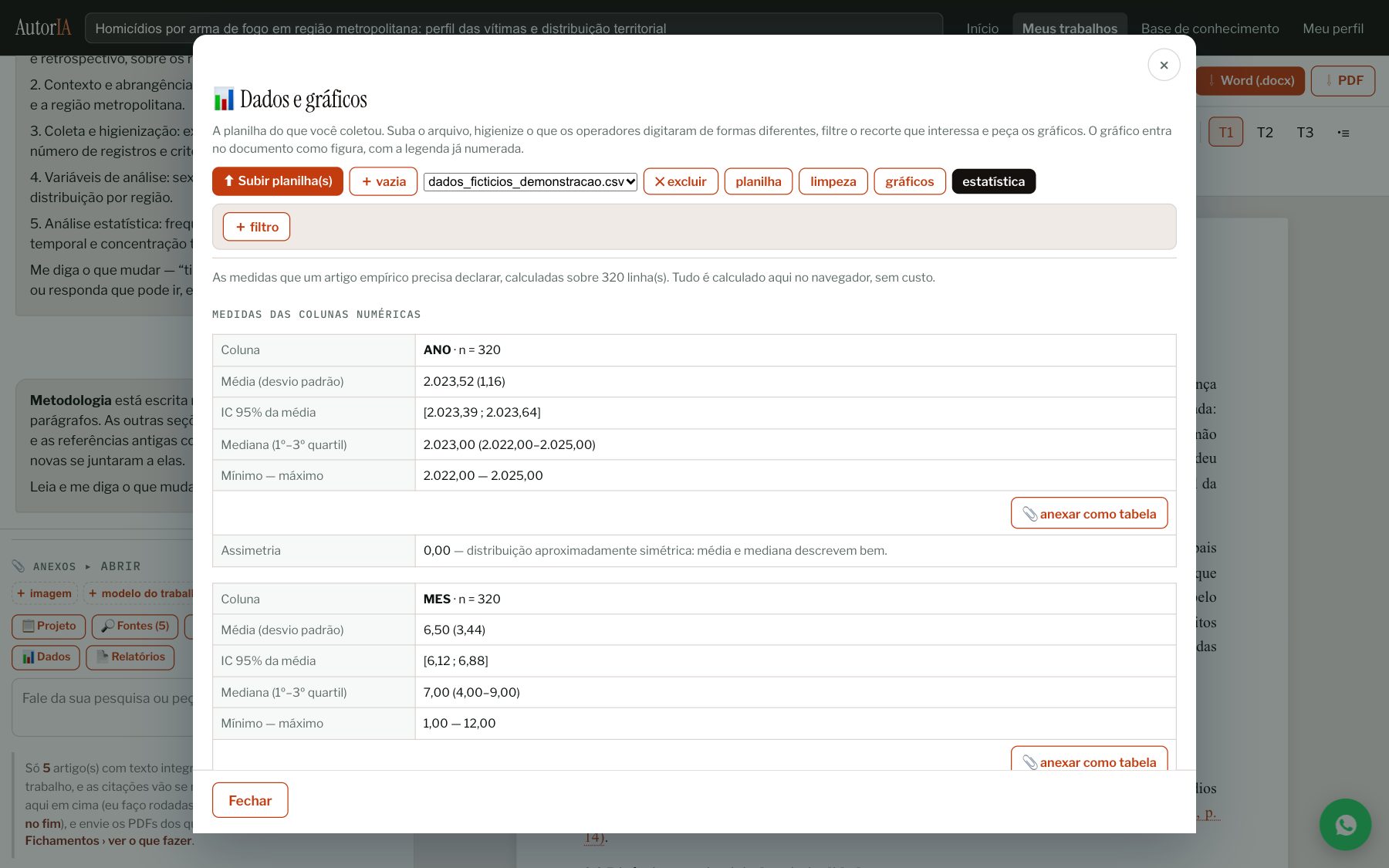This screenshot has width=1389, height=868.
Task: Attach ANO statistics as table
Action: pyautogui.click(x=1089, y=513)
